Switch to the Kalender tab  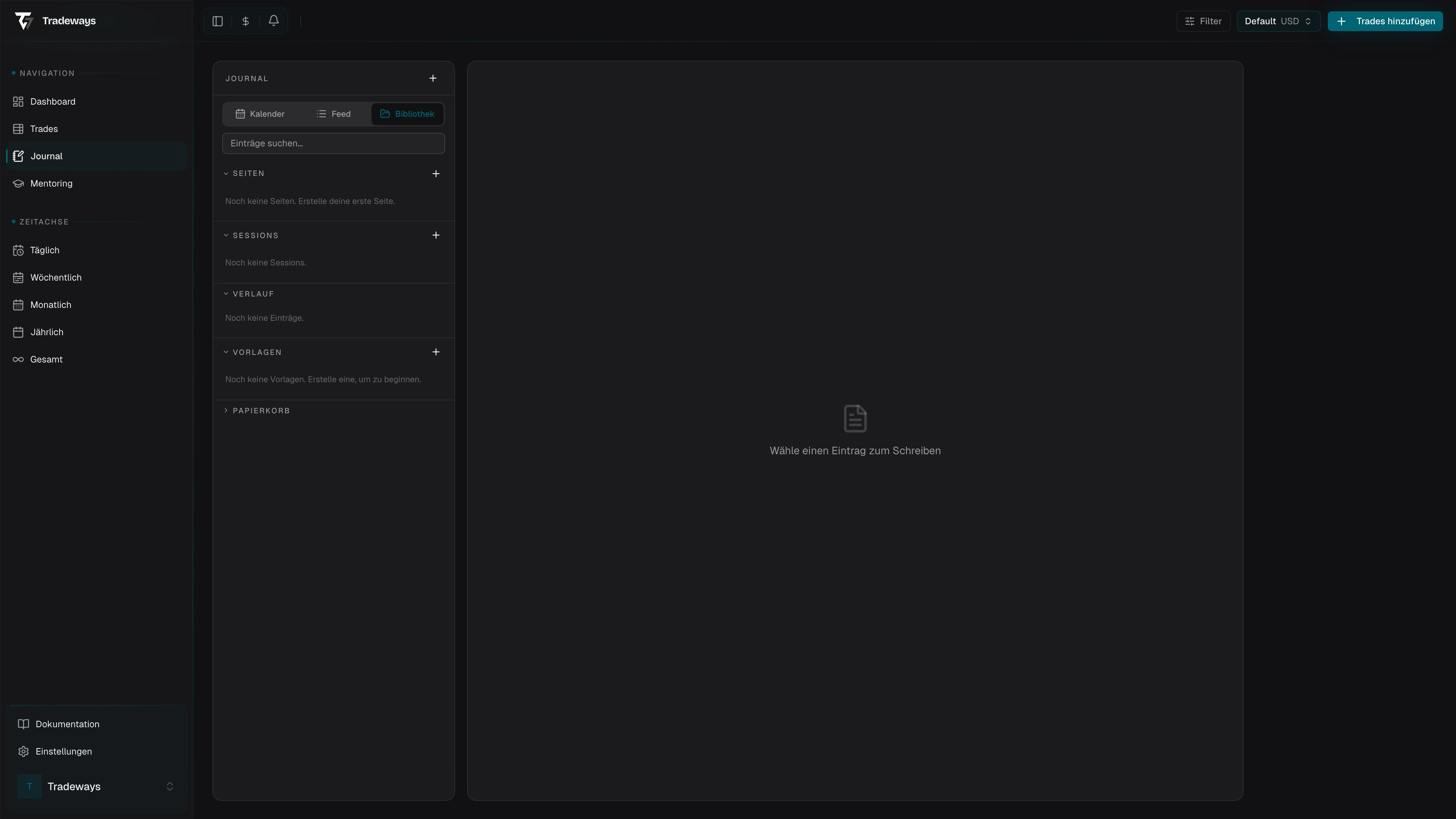point(260,114)
